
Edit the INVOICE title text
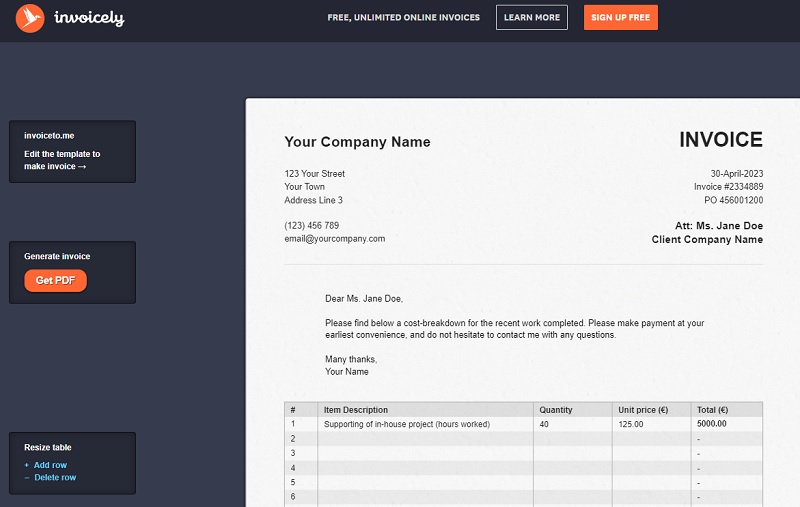[x=720, y=140]
